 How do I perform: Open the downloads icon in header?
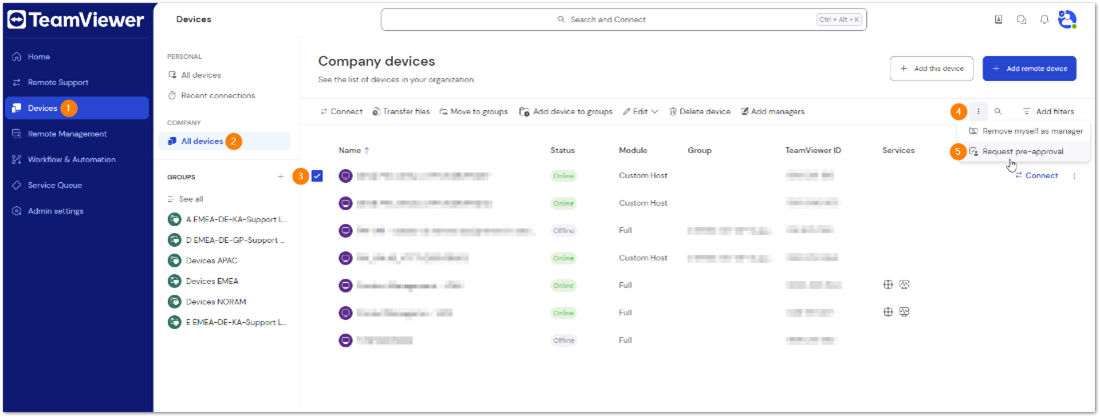click(998, 20)
